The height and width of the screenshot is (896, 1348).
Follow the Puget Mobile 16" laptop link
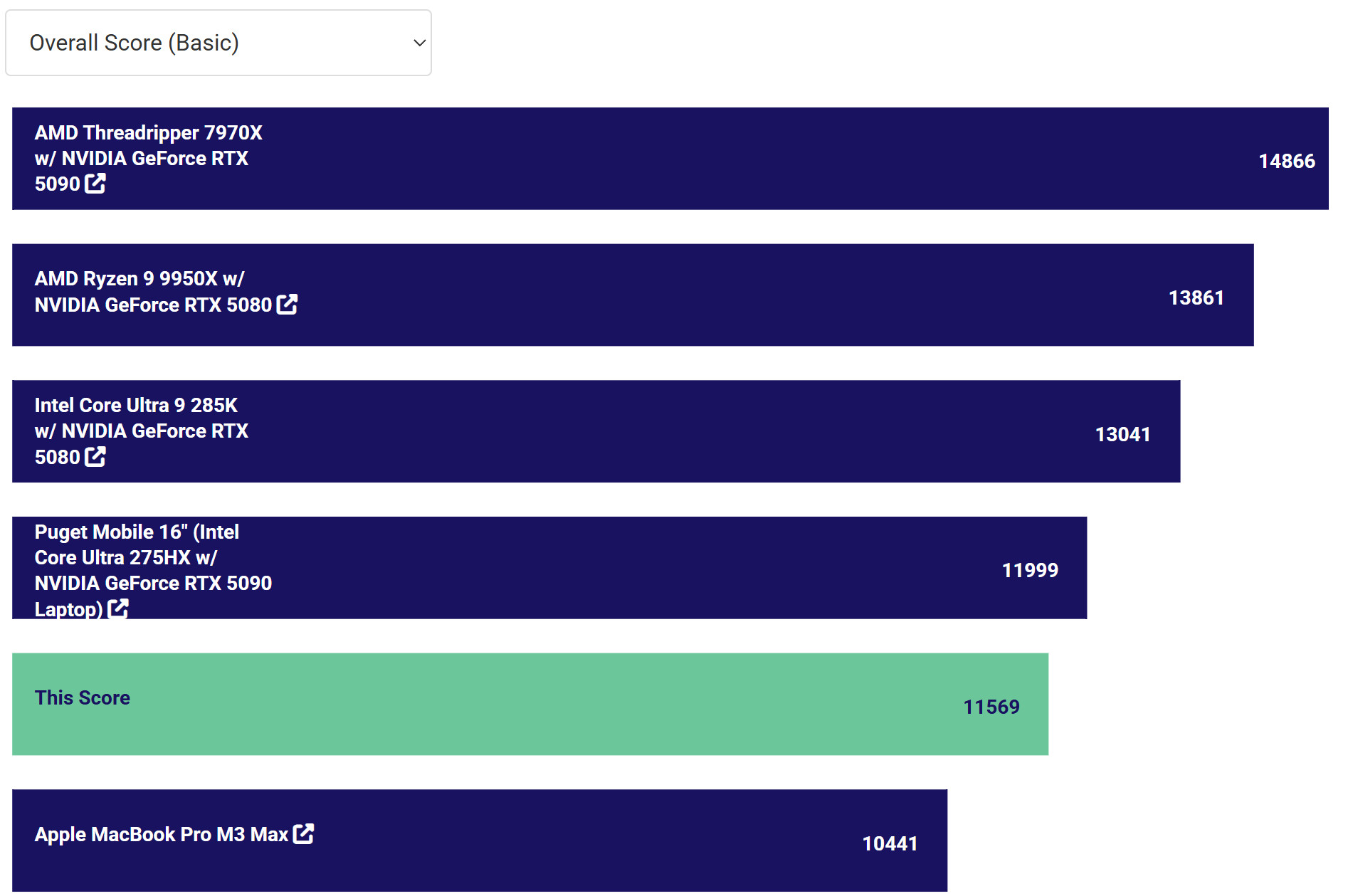(153, 570)
